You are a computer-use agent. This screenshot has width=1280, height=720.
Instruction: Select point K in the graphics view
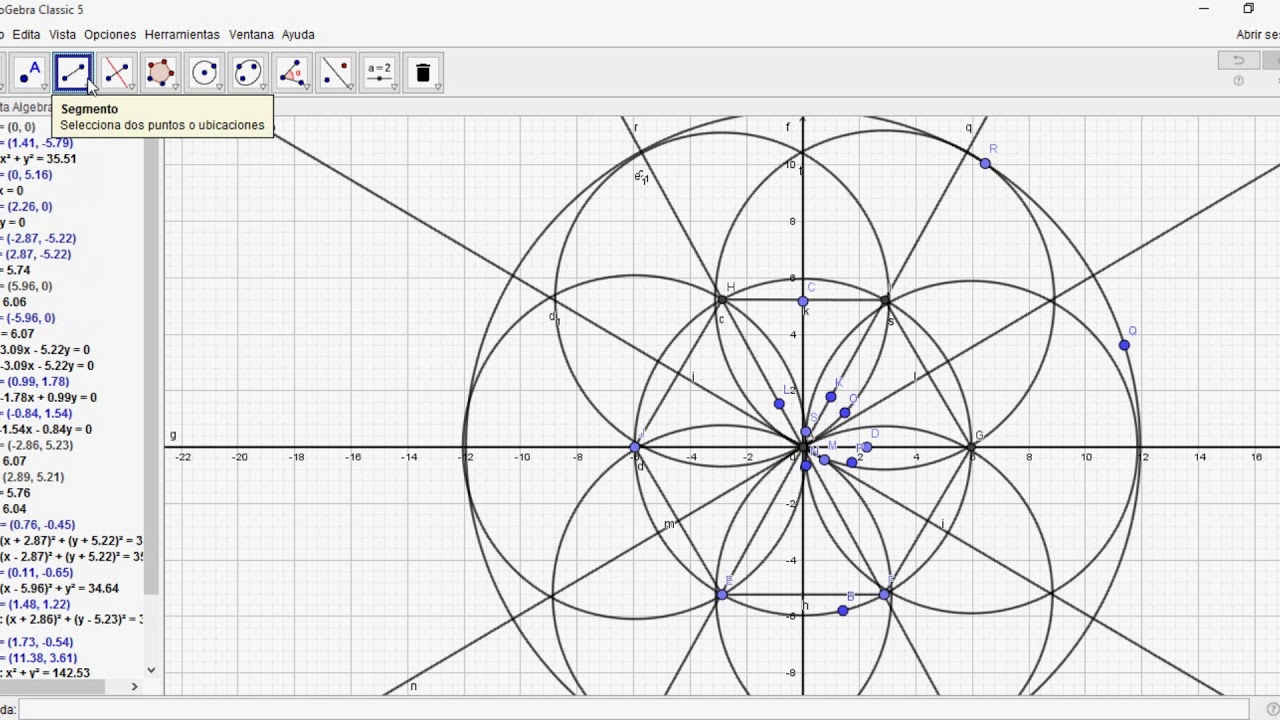tap(831, 397)
